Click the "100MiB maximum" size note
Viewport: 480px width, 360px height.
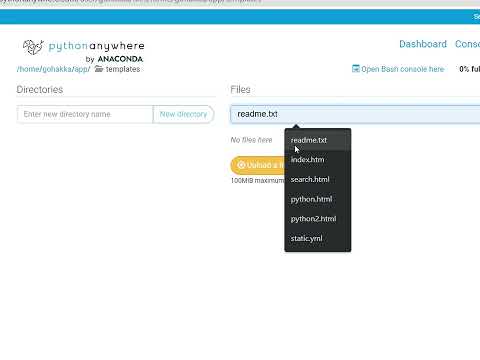coord(257,180)
